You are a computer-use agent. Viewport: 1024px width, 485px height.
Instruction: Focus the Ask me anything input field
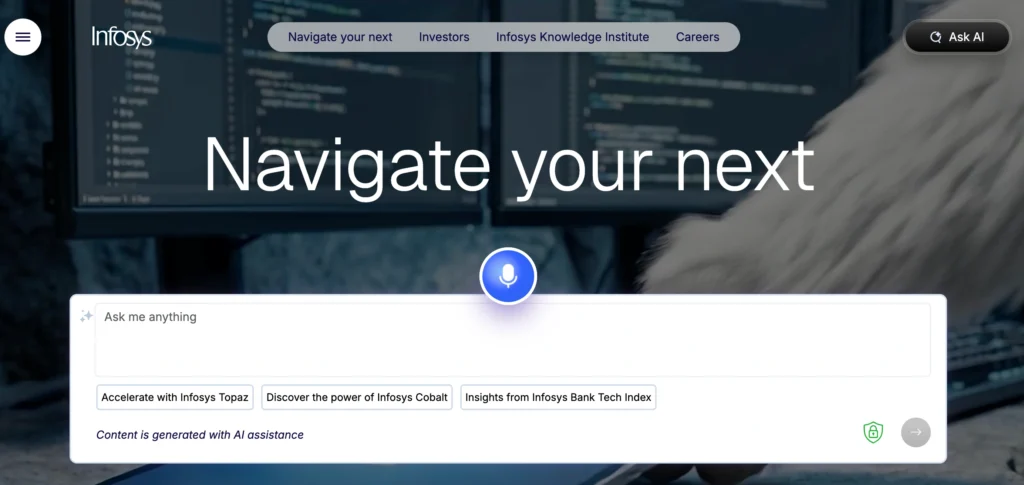(513, 339)
